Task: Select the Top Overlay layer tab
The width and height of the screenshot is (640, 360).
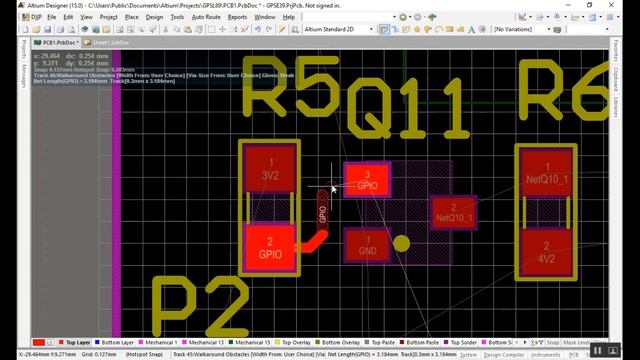Action: [293, 342]
